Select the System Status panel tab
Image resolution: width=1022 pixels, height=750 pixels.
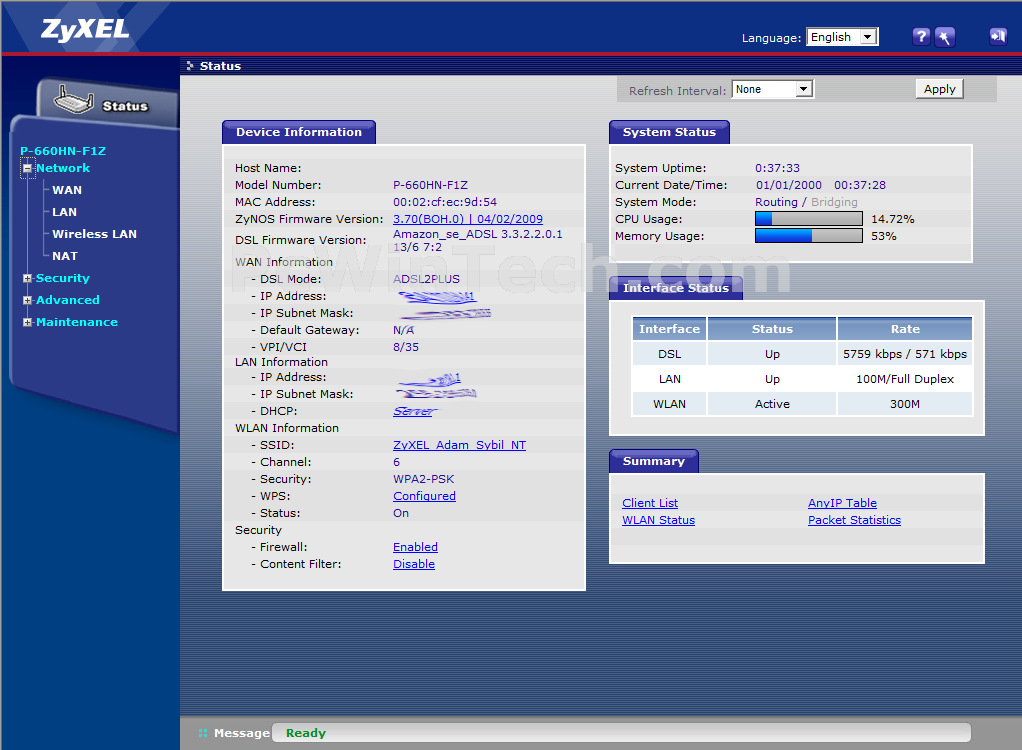coord(669,132)
